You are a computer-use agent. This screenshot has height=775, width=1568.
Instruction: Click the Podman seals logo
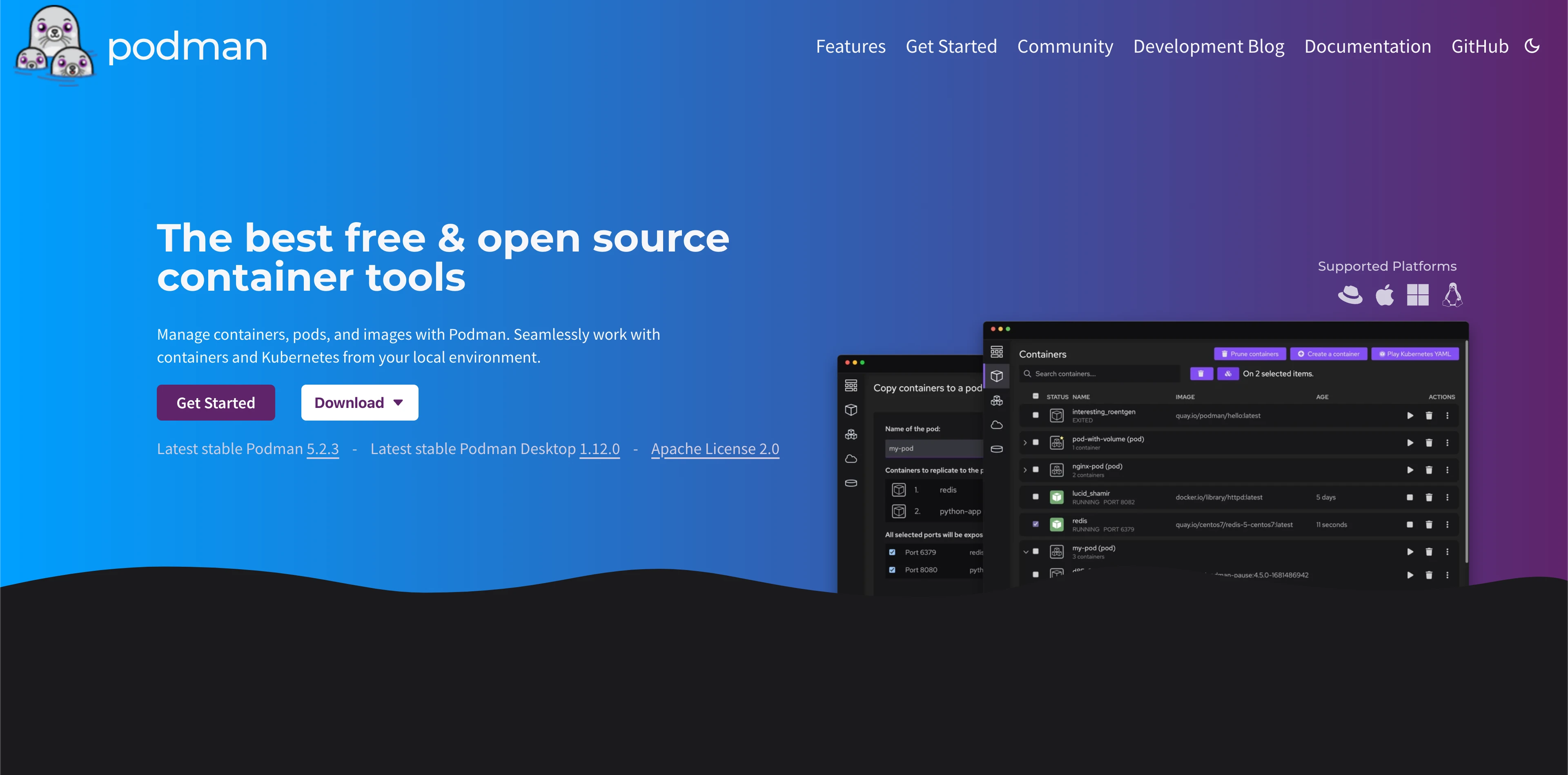[55, 46]
